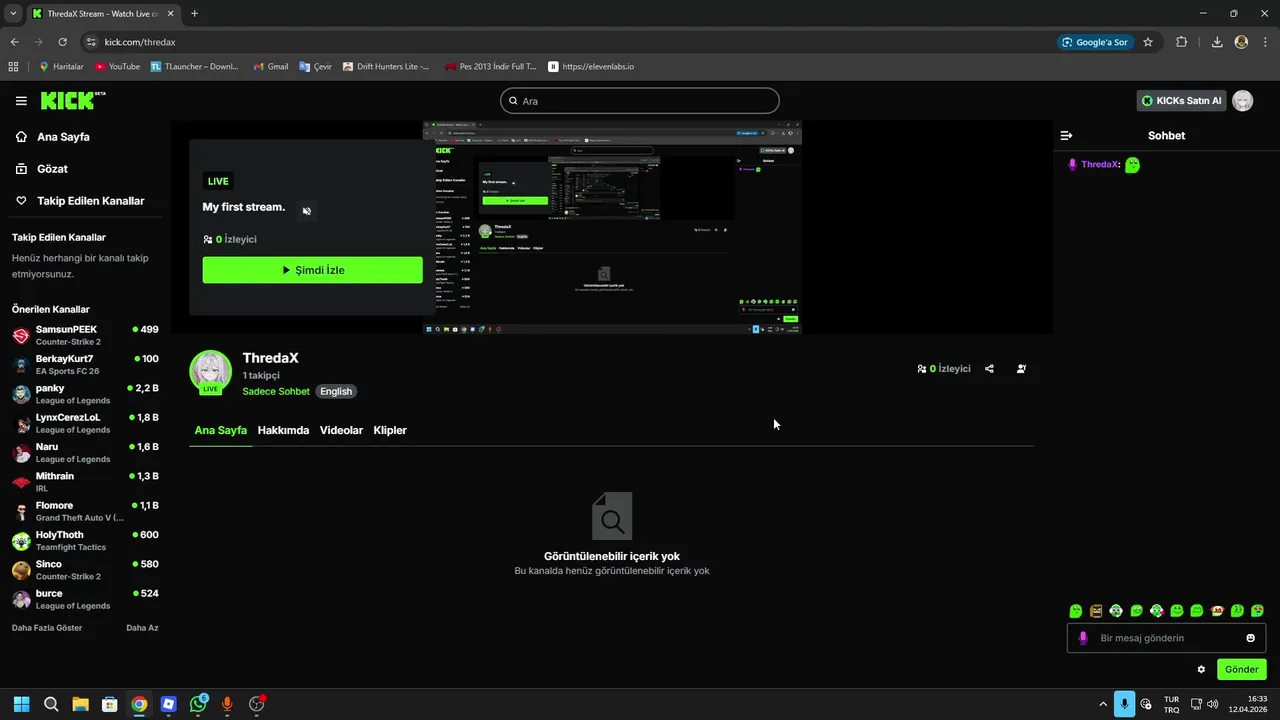Open a new browser tab

click(x=194, y=13)
